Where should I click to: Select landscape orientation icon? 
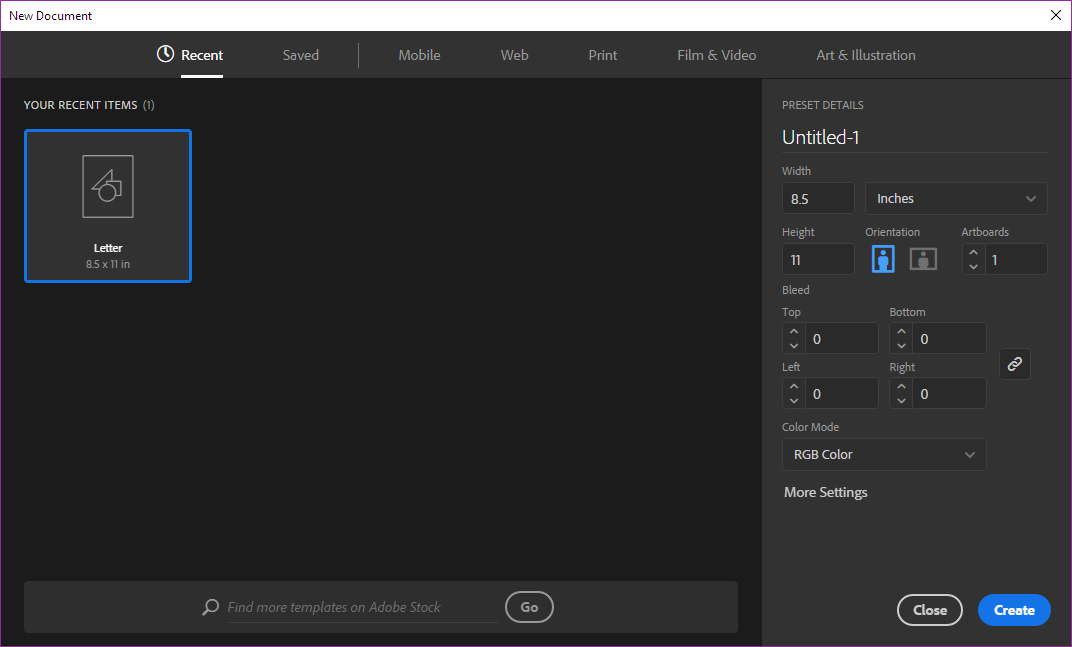point(922,259)
